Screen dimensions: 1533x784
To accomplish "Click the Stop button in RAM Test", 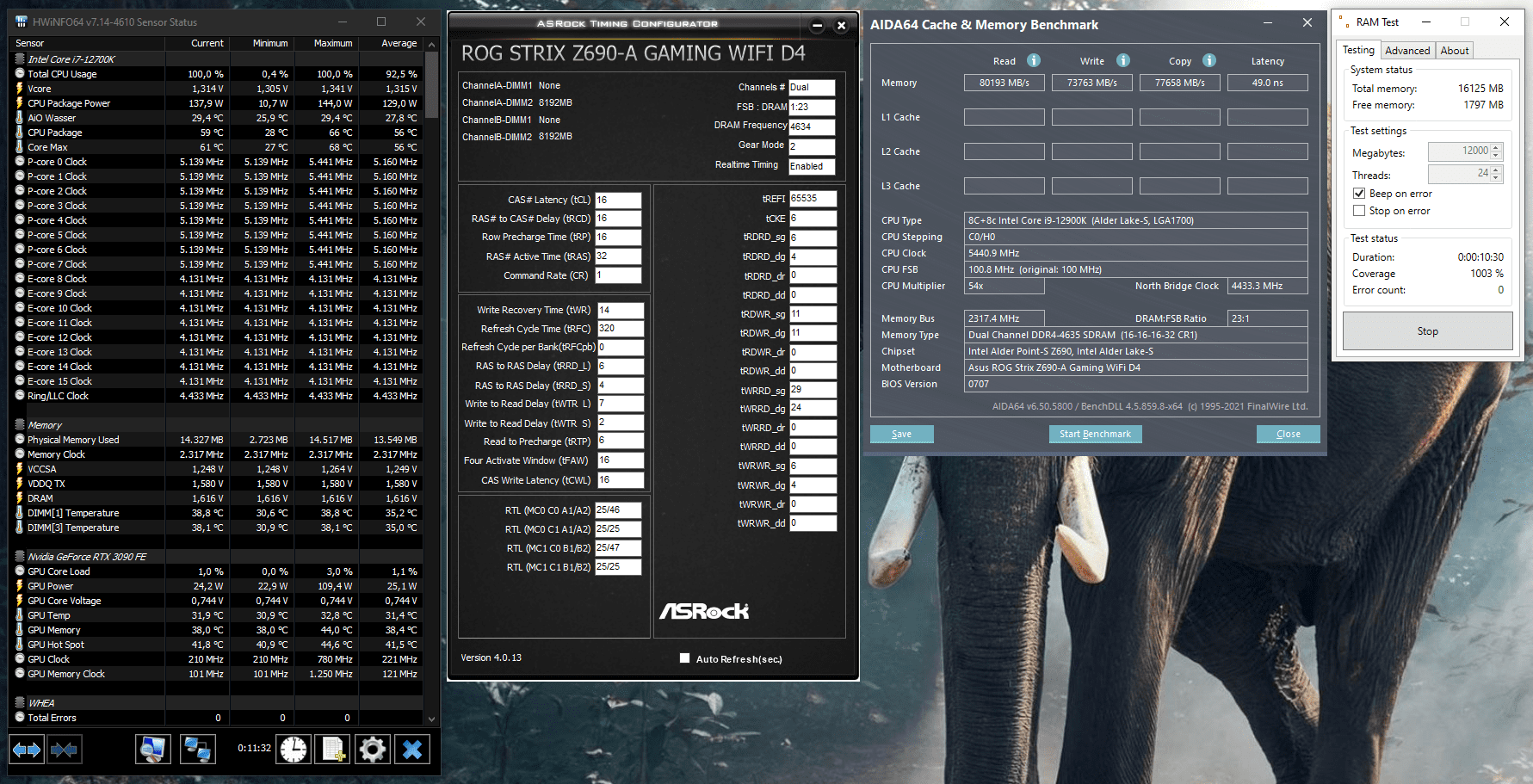I will (1427, 331).
